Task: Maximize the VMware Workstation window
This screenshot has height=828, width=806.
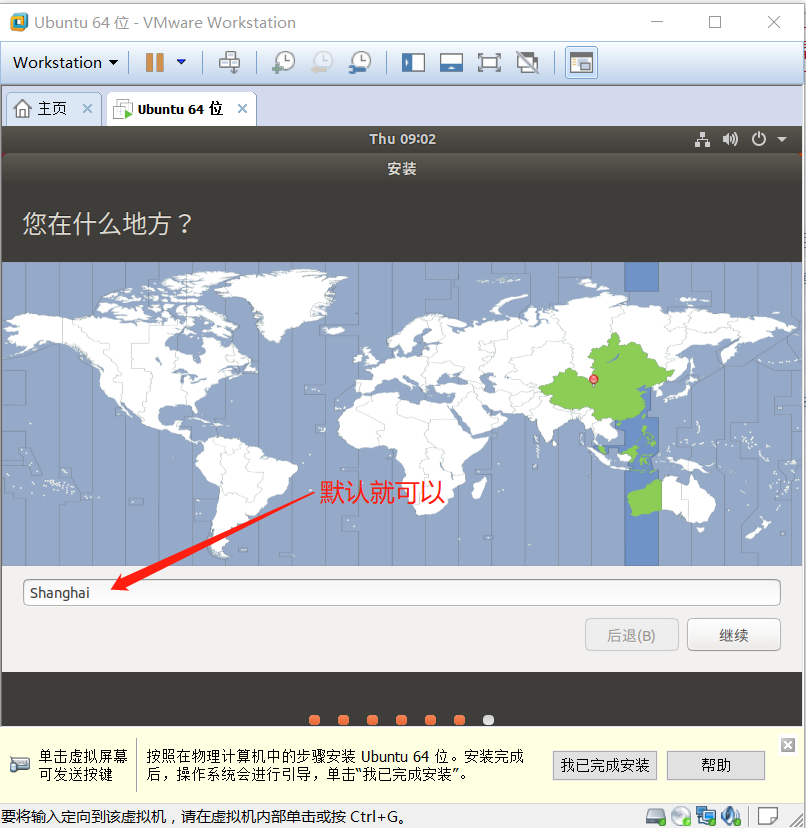Action: point(715,22)
